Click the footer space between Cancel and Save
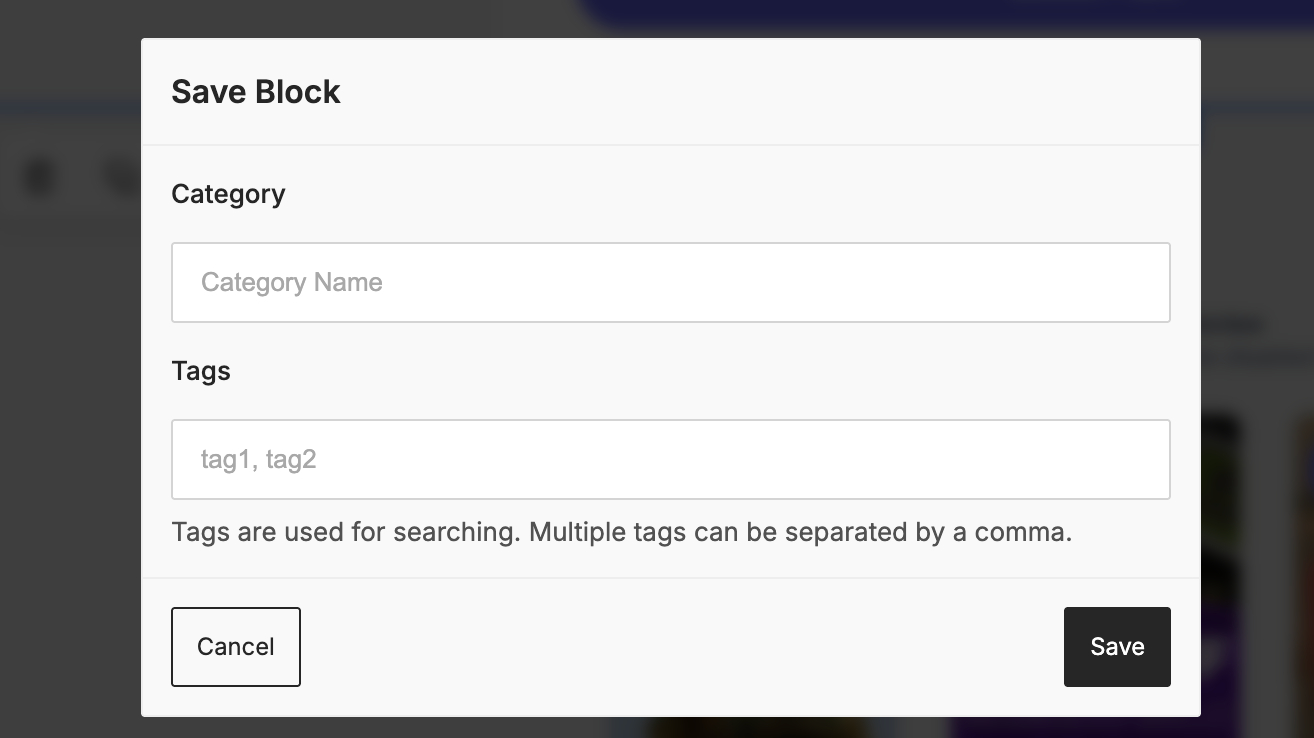The width and height of the screenshot is (1314, 738). pos(680,647)
